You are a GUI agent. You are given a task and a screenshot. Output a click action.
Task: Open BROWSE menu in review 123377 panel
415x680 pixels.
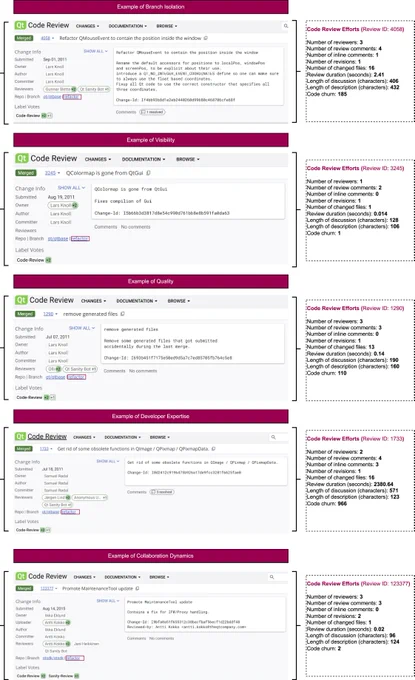pos(159,577)
